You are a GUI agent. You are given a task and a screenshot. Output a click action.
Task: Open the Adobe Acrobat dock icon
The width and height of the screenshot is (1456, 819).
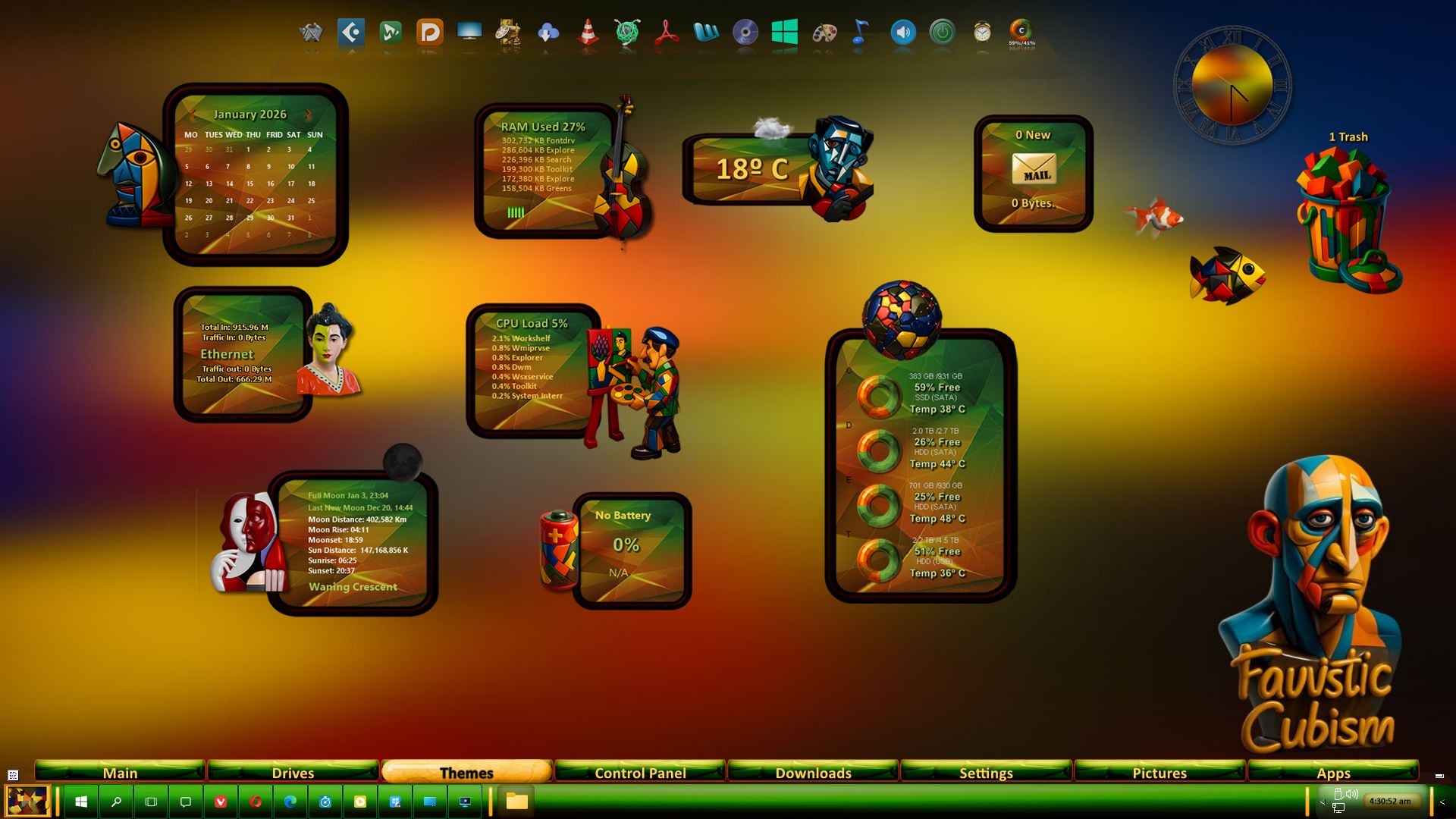click(x=667, y=33)
